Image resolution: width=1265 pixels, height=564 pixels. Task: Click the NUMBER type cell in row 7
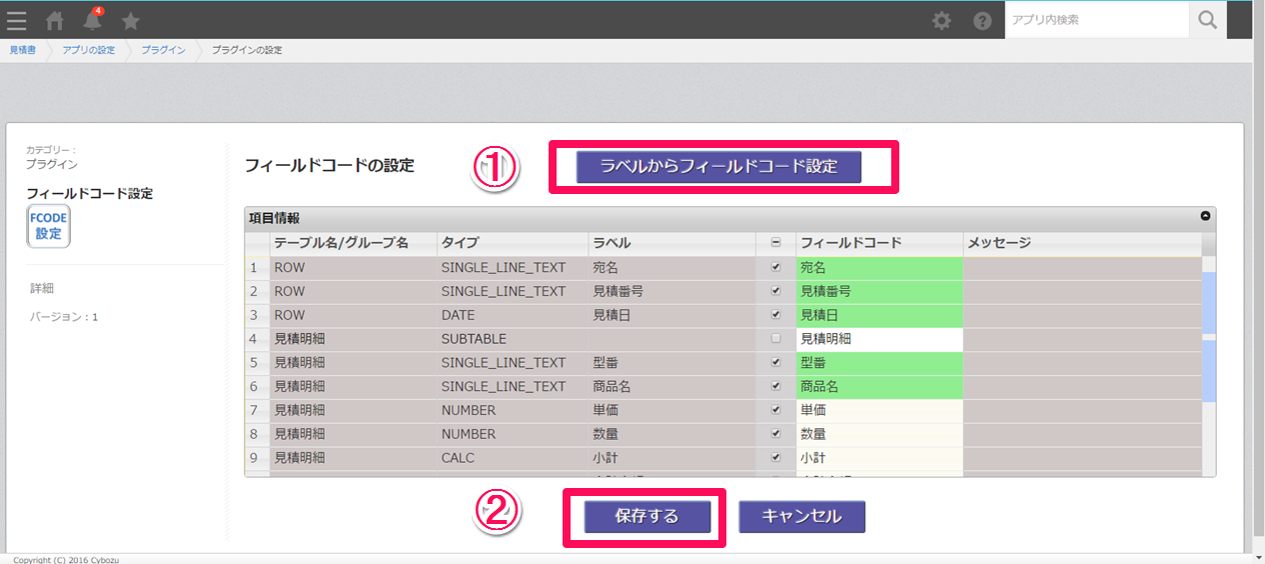click(x=512, y=411)
